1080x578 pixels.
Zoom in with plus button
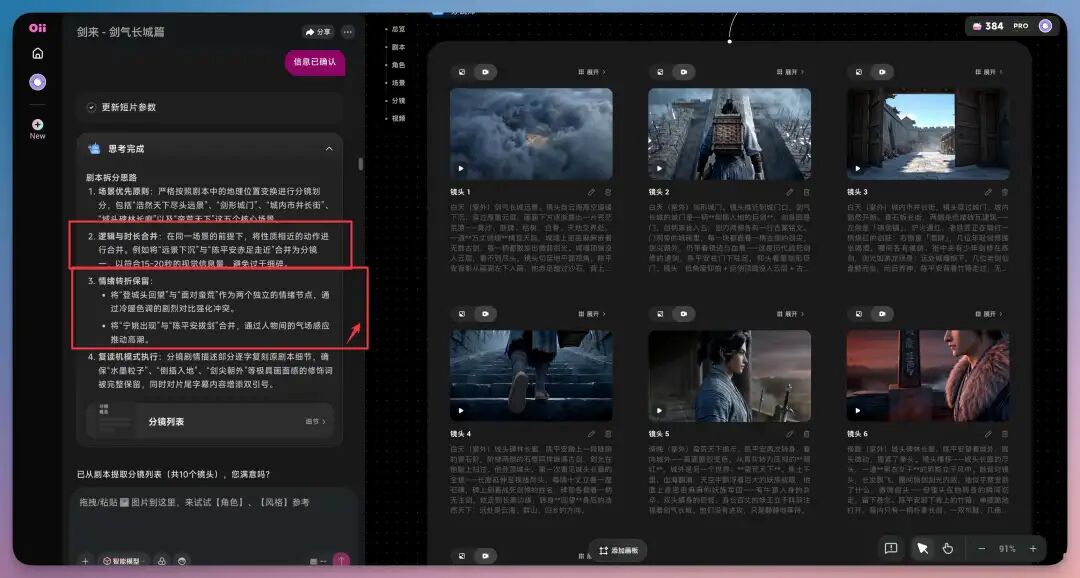1033,548
